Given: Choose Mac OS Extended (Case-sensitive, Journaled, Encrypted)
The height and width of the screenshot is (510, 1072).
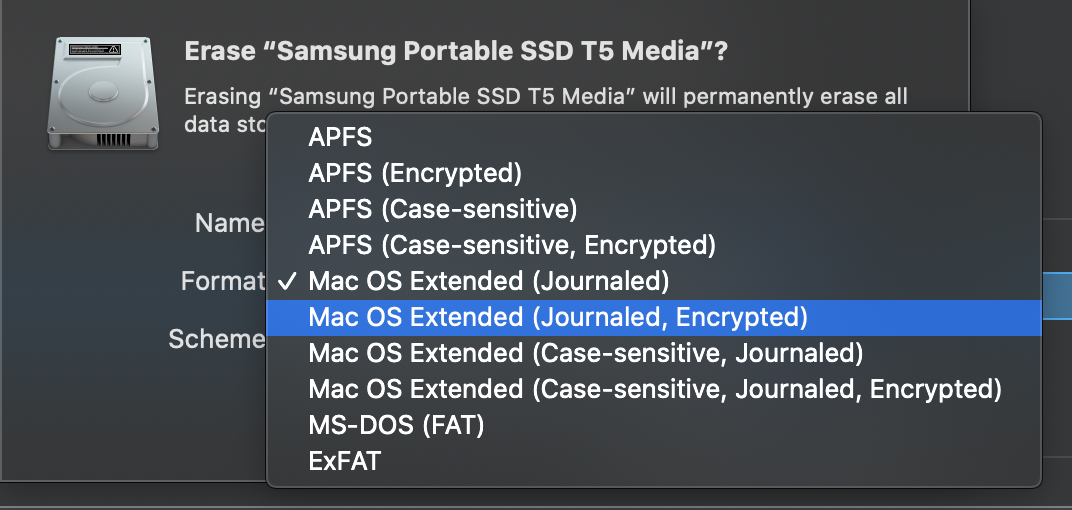Looking at the screenshot, I should 655,389.
